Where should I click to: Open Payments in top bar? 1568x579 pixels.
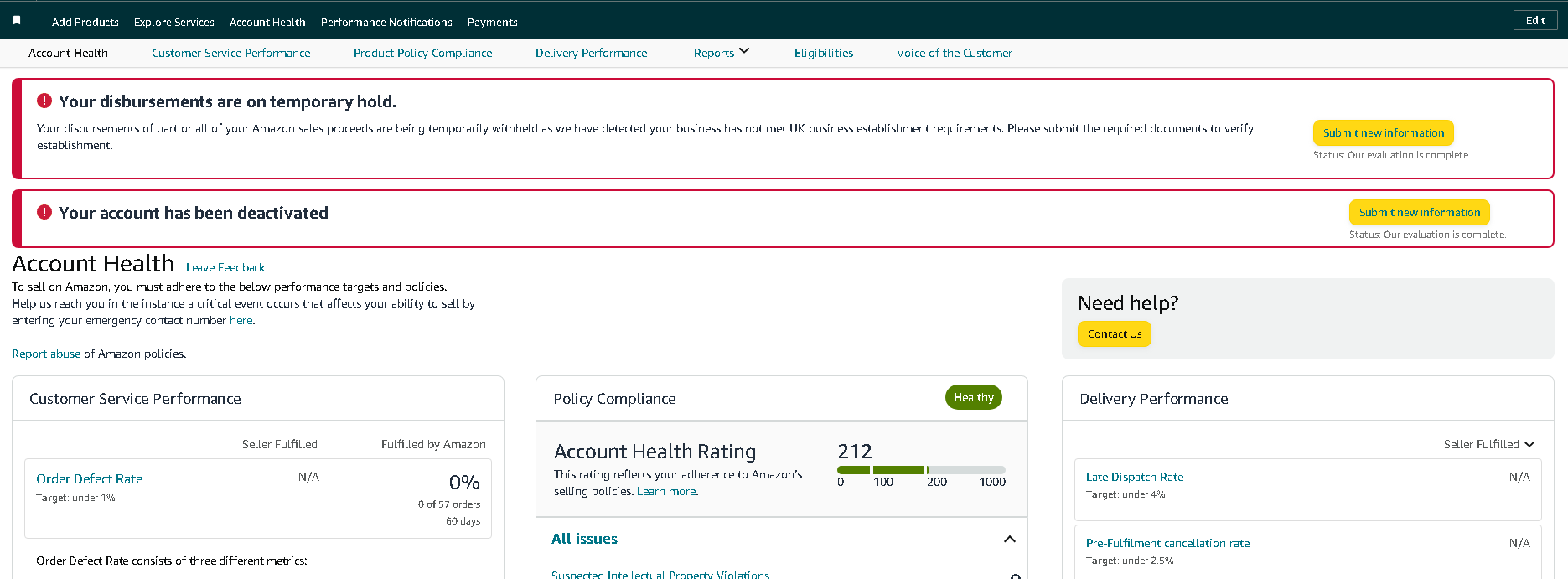click(493, 22)
